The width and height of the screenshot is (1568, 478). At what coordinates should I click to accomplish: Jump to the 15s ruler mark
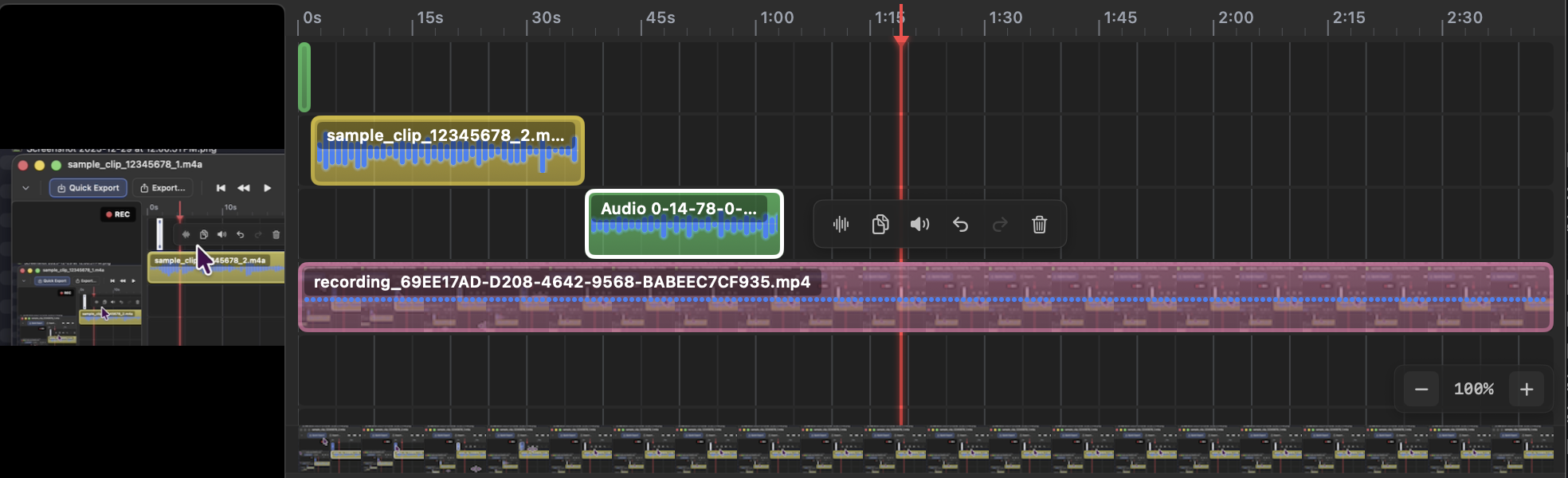(x=430, y=18)
